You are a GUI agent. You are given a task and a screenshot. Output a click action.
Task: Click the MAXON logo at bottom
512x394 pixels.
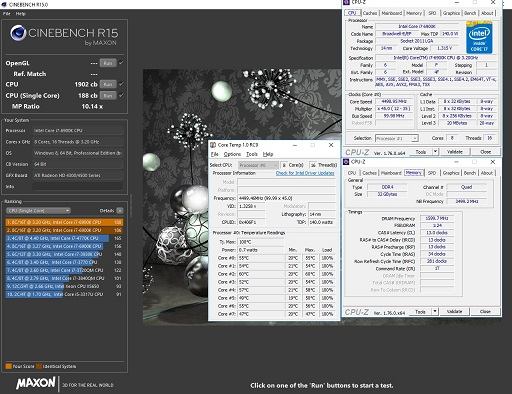click(36, 383)
